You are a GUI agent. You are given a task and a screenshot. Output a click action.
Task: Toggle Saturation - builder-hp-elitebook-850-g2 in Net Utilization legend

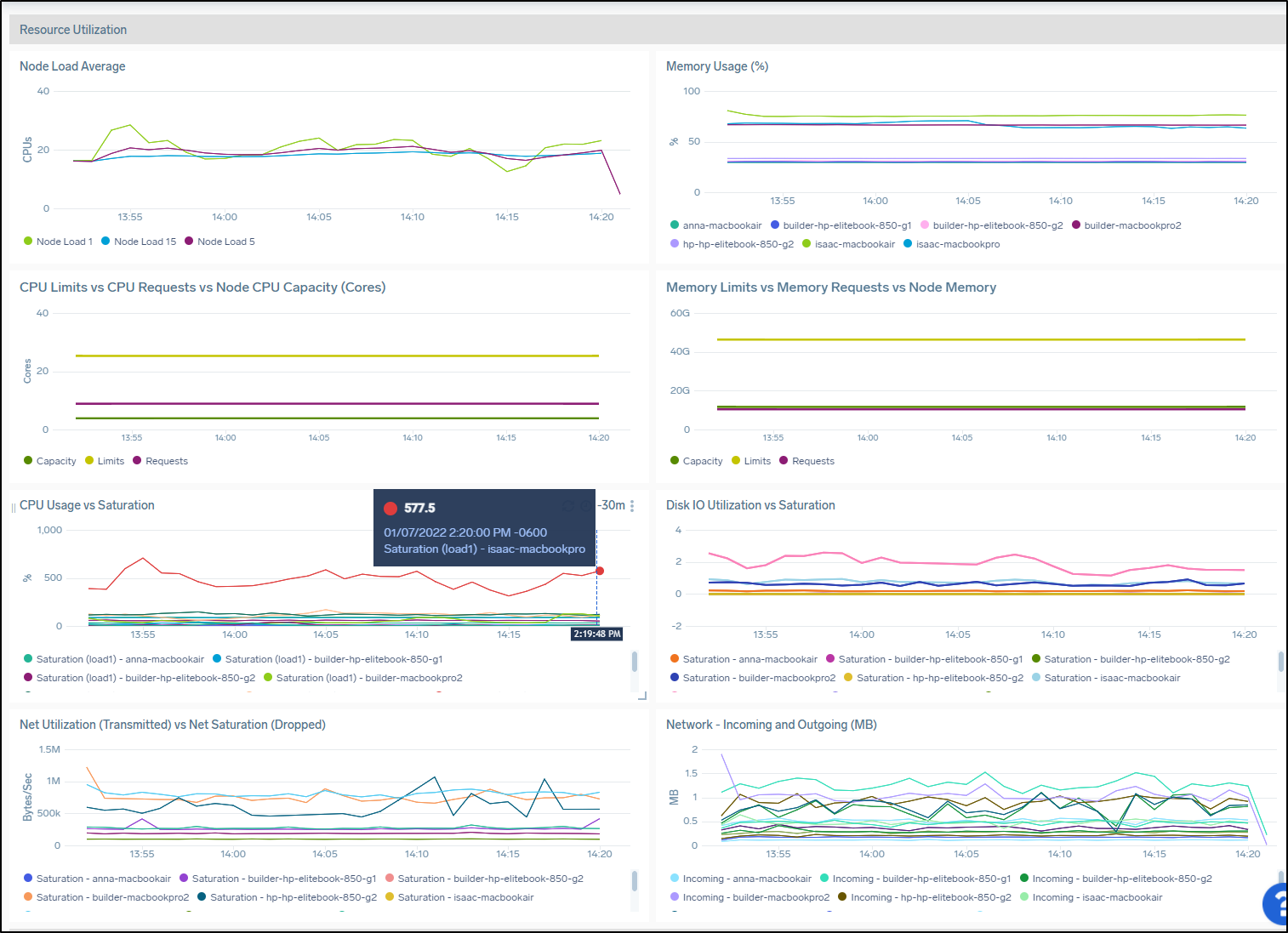click(x=484, y=879)
